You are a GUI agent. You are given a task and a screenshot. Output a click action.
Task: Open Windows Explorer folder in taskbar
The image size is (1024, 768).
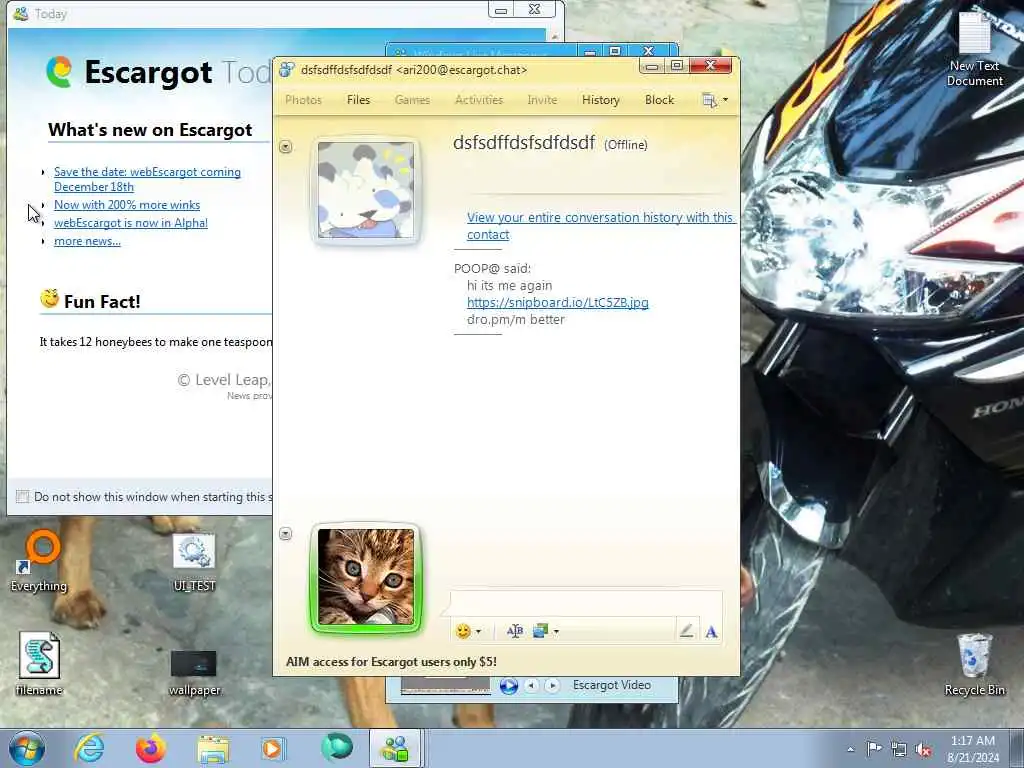[213, 749]
